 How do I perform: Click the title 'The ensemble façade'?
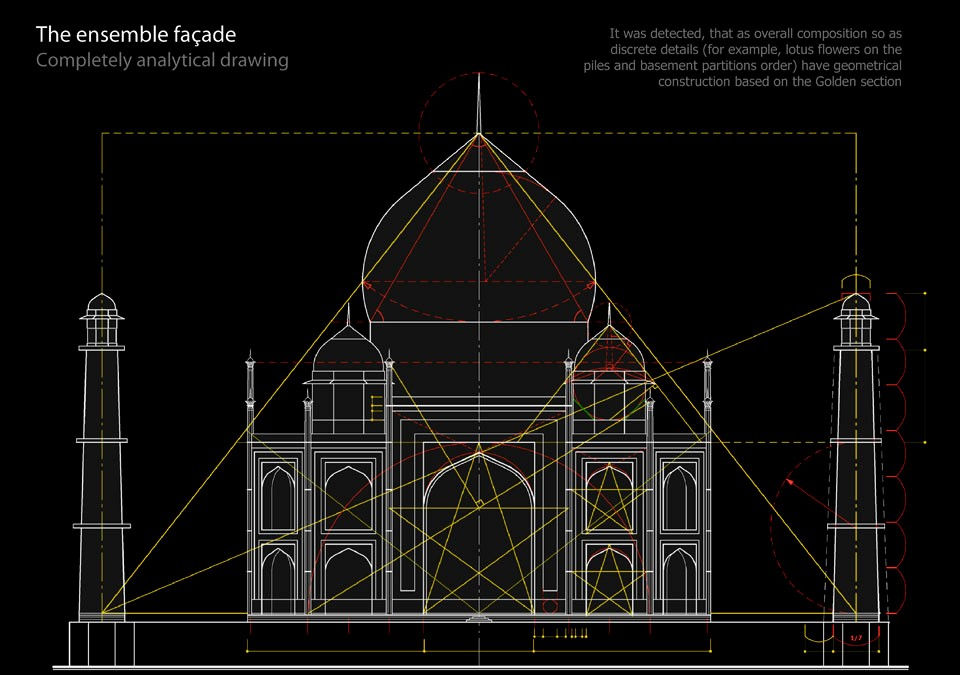(x=136, y=33)
